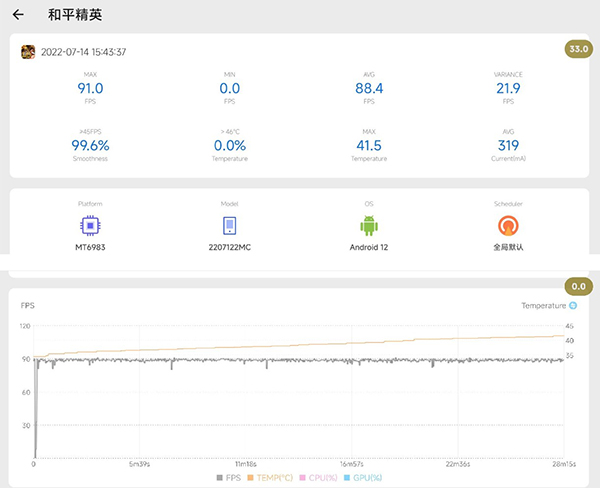This screenshot has height=488, width=600.
Task: Click the 41.5 MAX Temperature value
Action: click(369, 145)
